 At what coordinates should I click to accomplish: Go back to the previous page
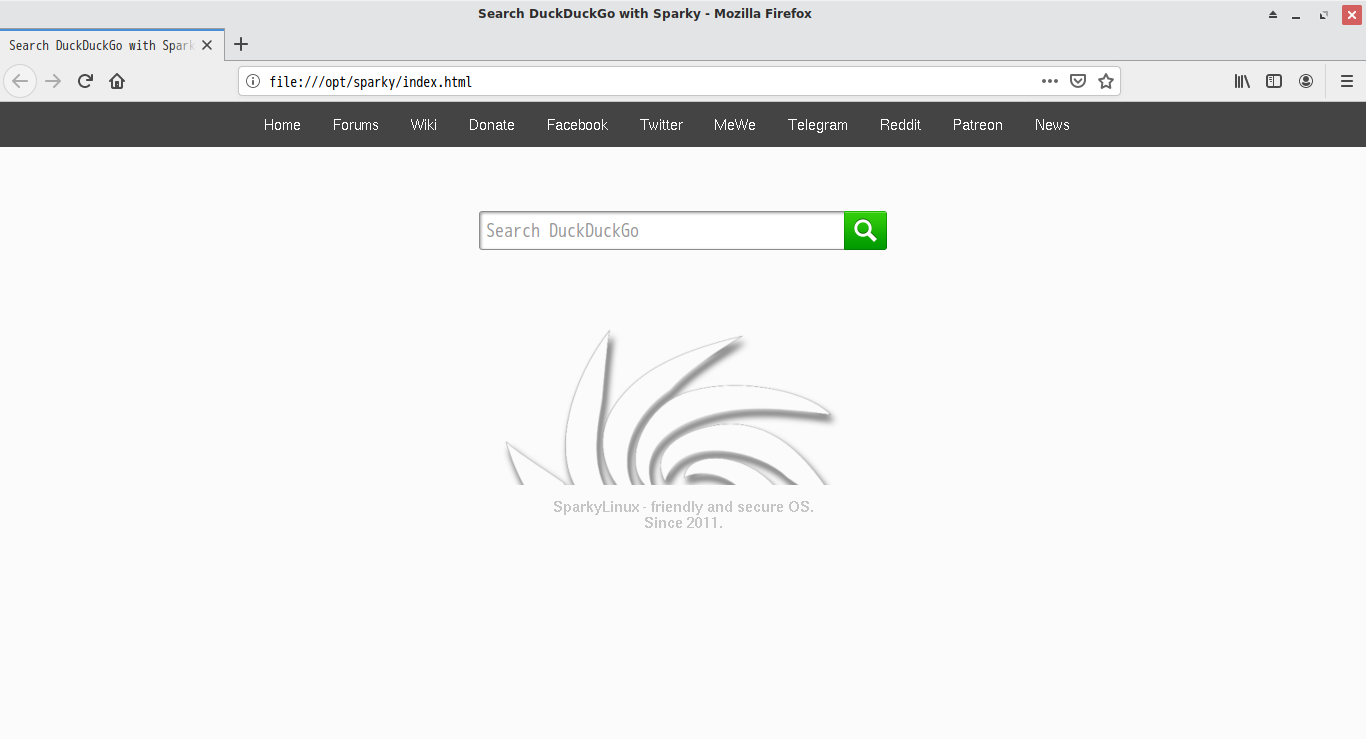(x=20, y=81)
